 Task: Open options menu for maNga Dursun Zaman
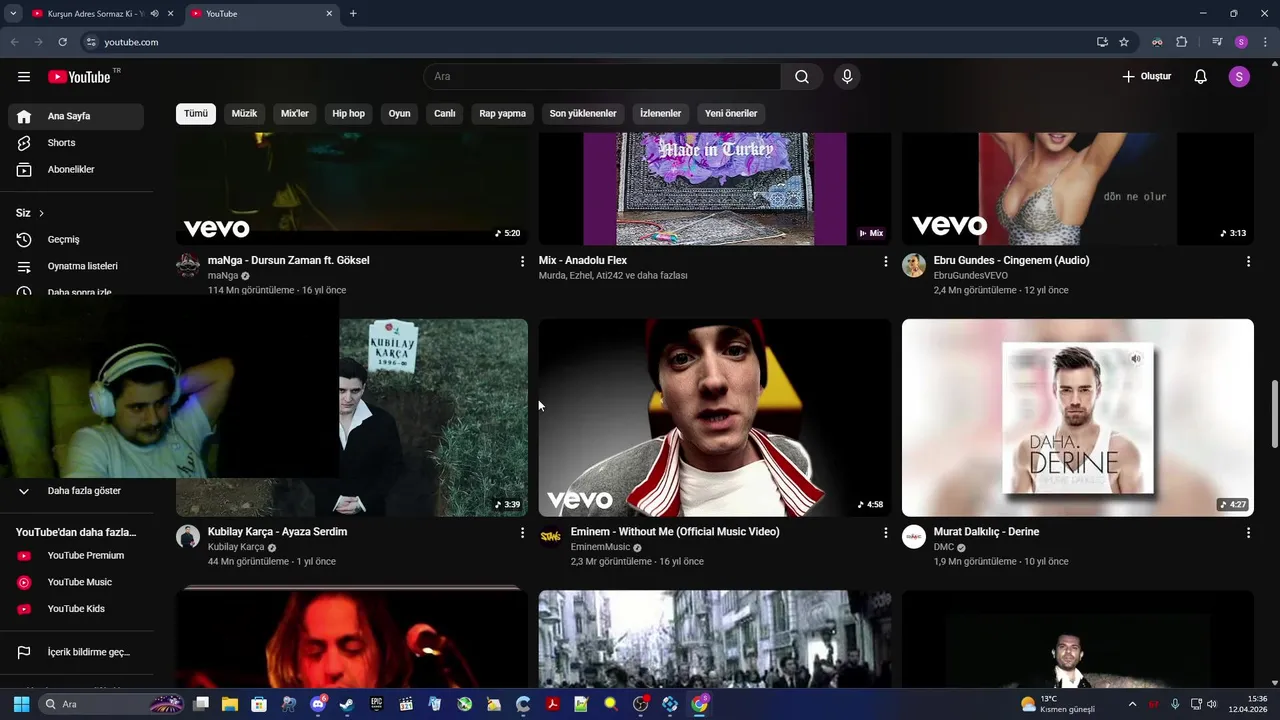point(522,261)
